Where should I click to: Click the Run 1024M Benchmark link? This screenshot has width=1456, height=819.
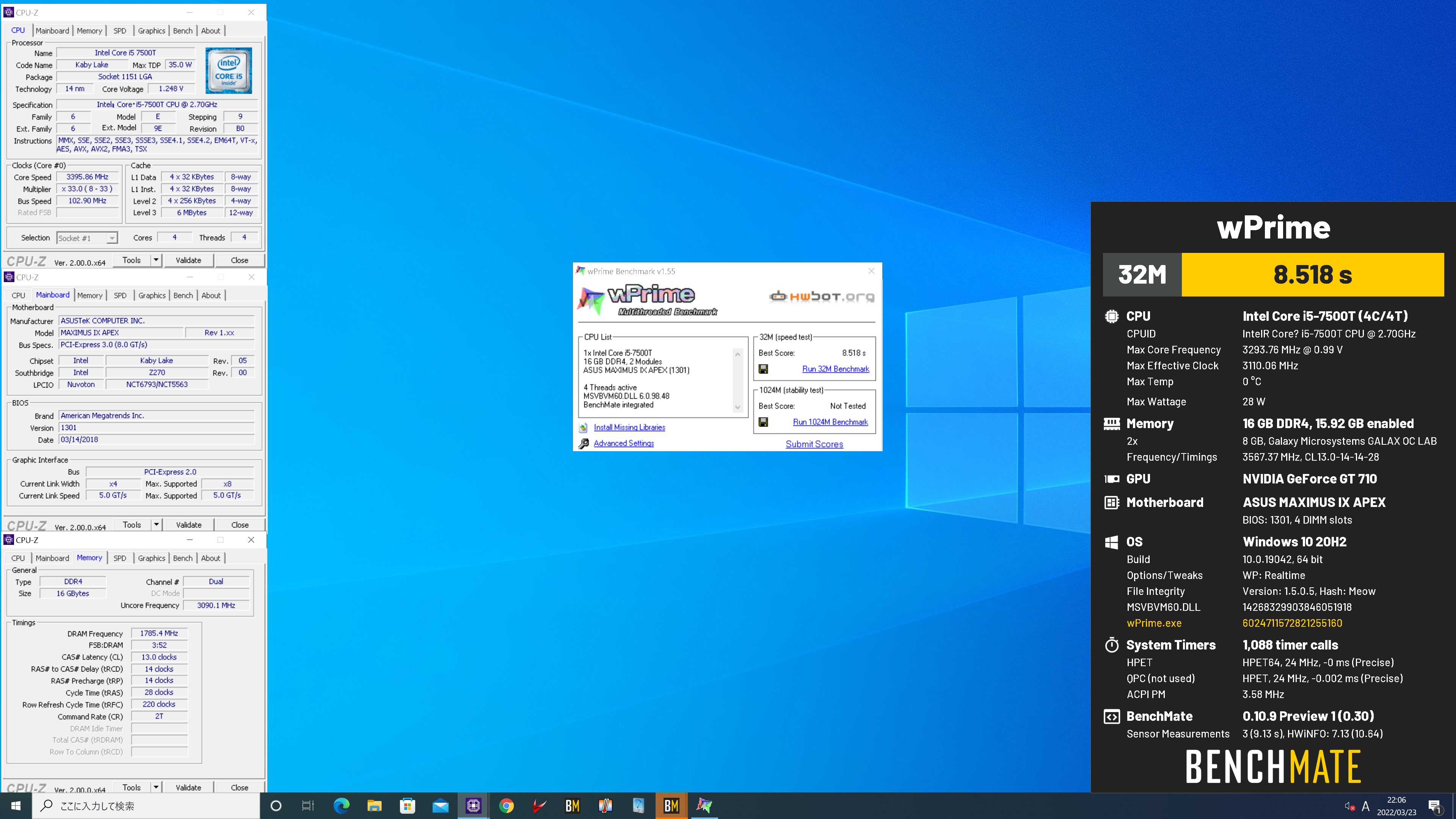pyautogui.click(x=830, y=422)
